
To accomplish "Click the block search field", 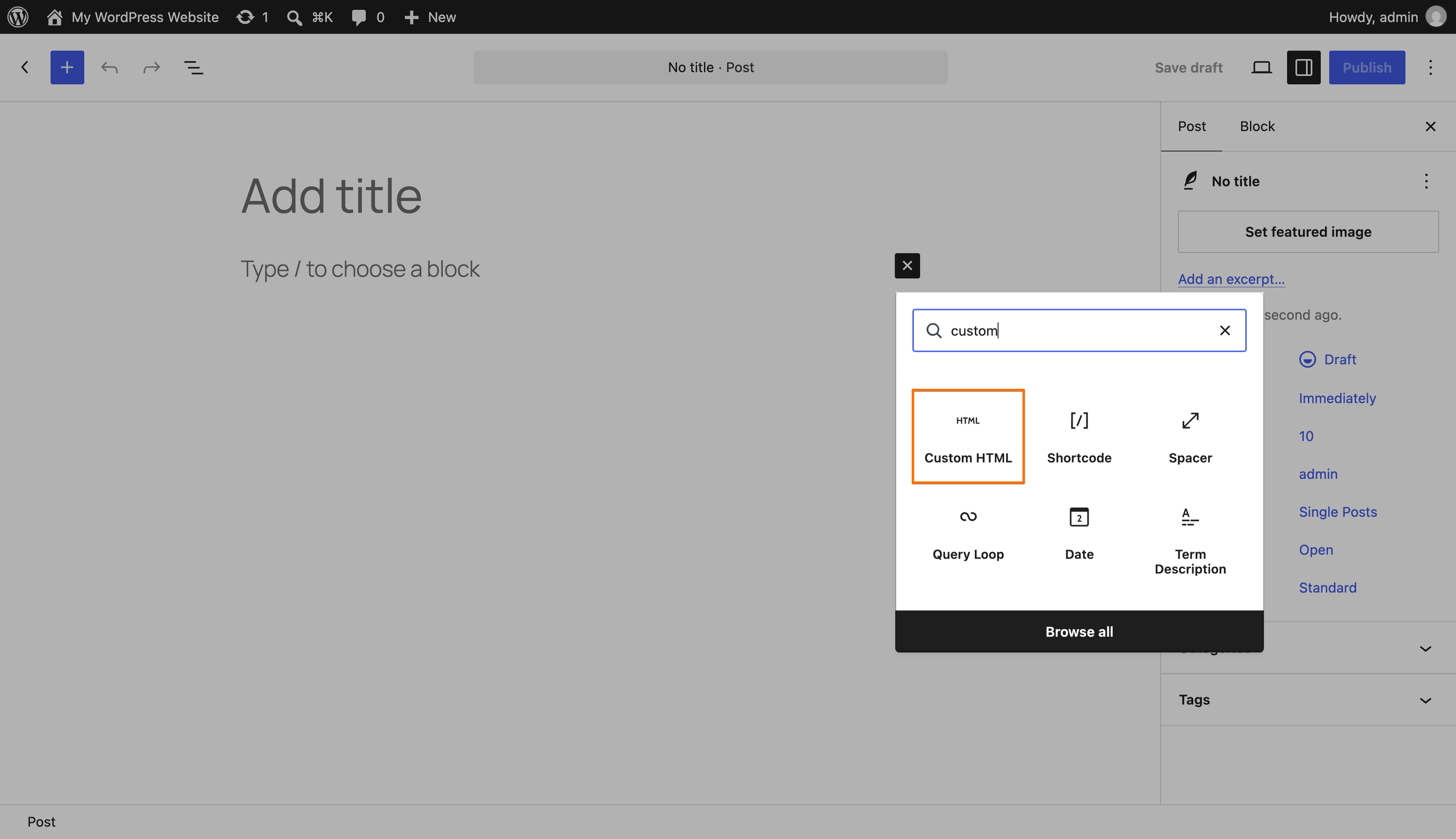I will click(x=1078, y=330).
